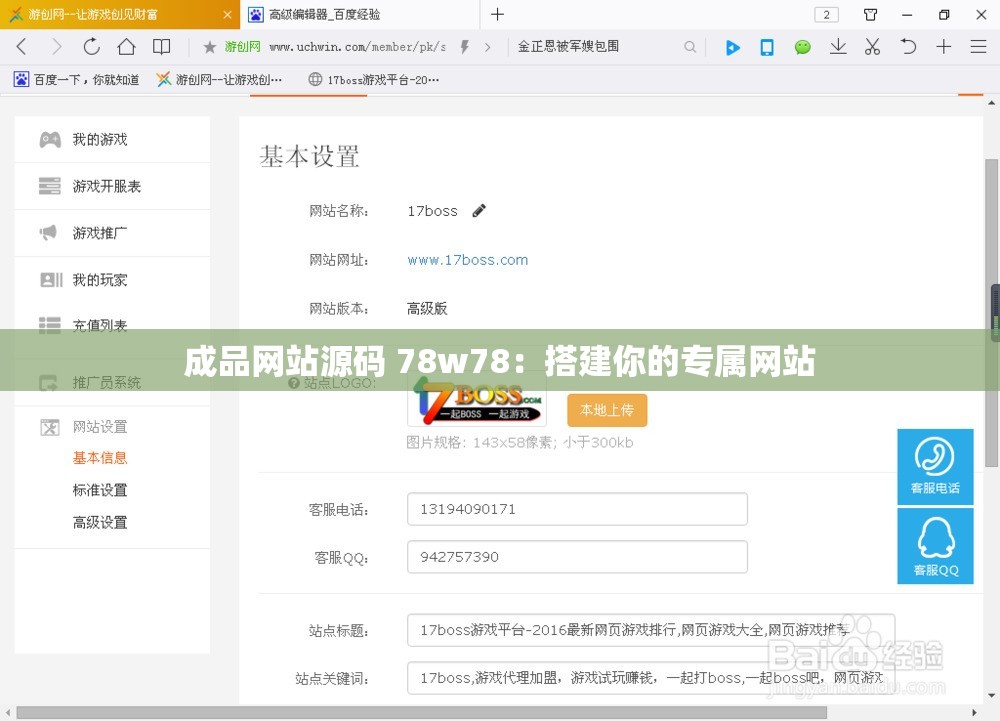Screen dimensions: 1000x721
Task: Select 高级设置 submenu item
Action: pos(100,523)
